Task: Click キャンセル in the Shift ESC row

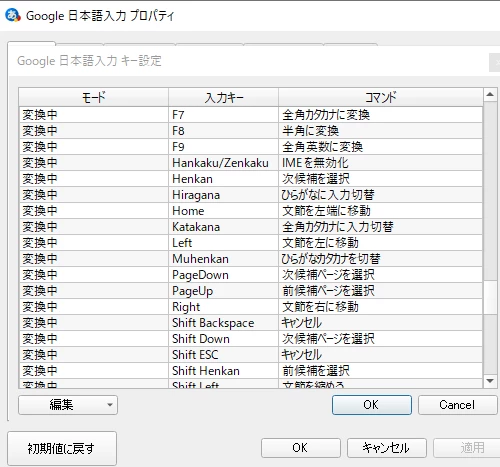Action: click(x=381, y=355)
